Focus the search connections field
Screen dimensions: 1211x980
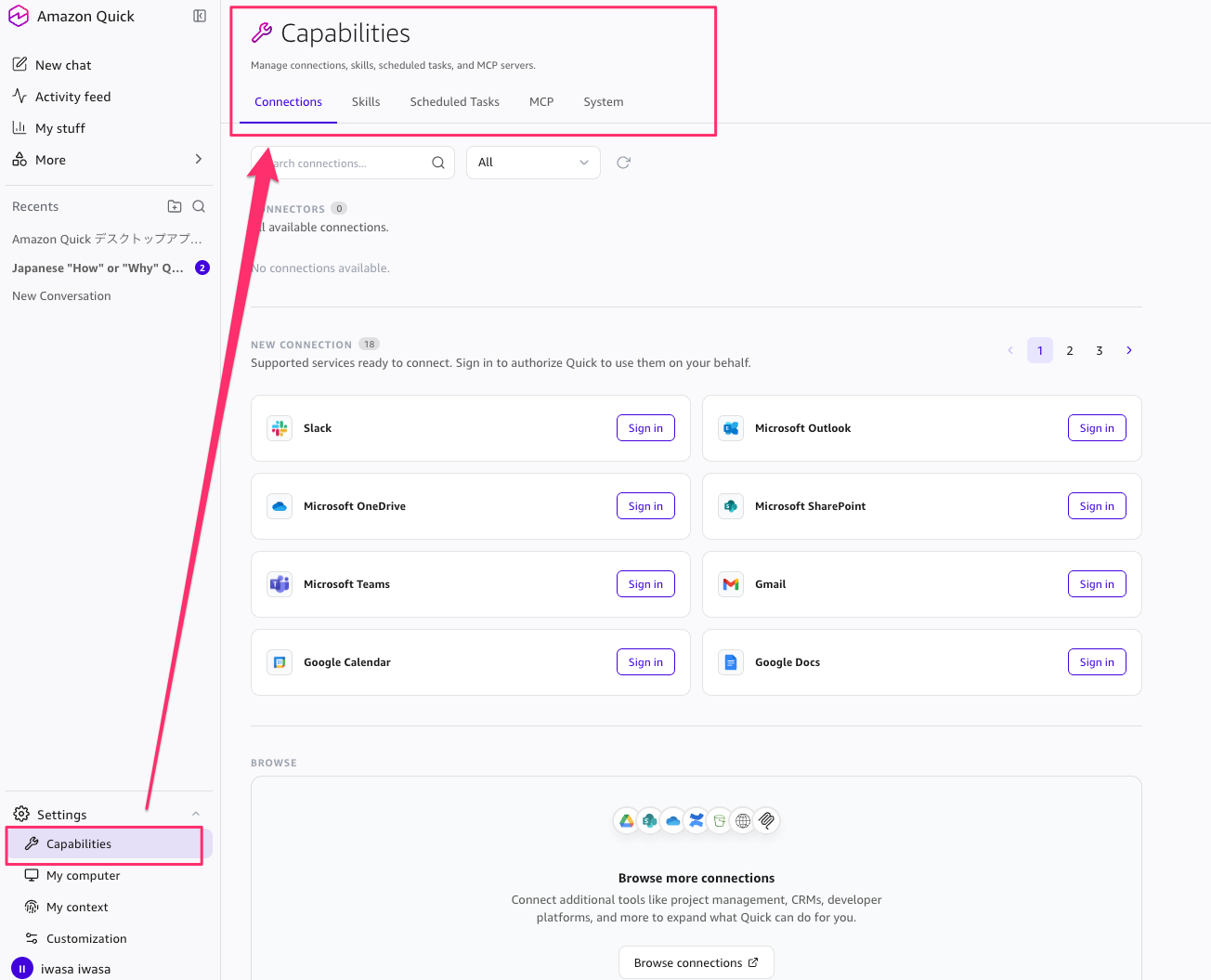pyautogui.click(x=353, y=163)
